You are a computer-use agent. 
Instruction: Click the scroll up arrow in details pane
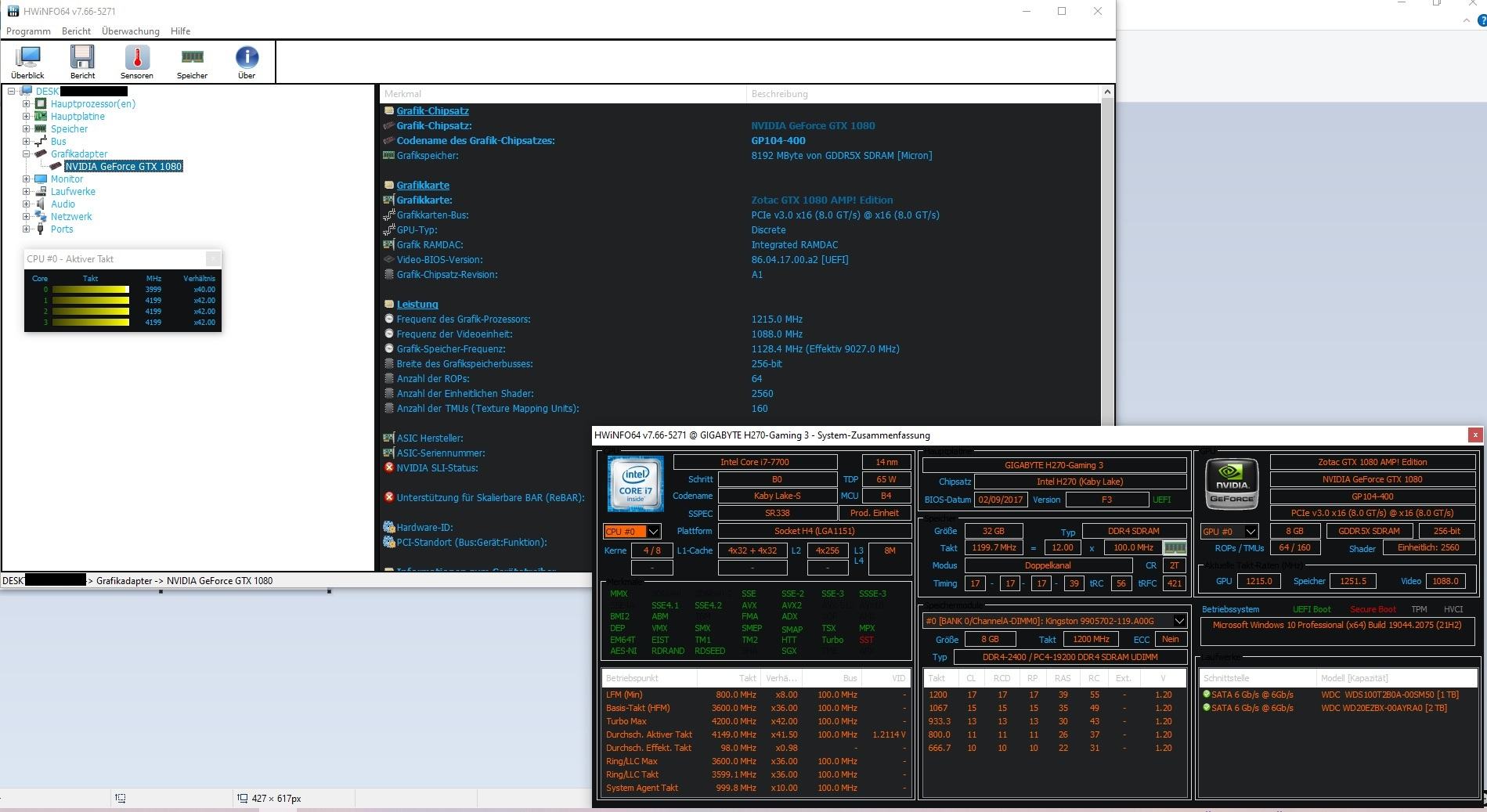[1107, 92]
